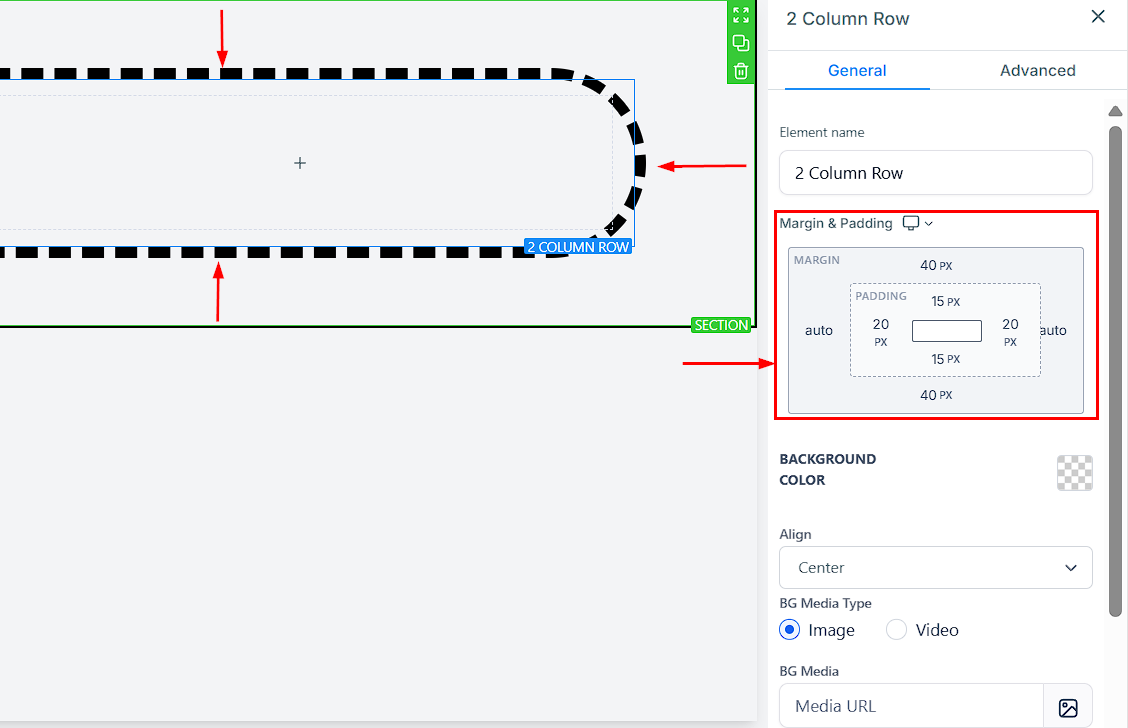Viewport: 1128px width, 728px height.
Task: Close the 2 Column Row settings panel
Action: [1098, 17]
